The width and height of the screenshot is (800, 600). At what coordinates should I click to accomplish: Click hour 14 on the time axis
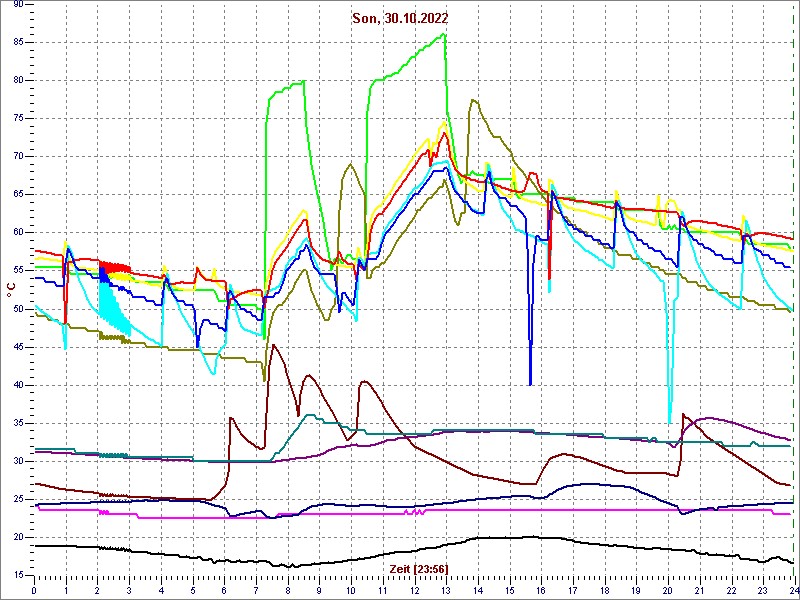point(477,590)
